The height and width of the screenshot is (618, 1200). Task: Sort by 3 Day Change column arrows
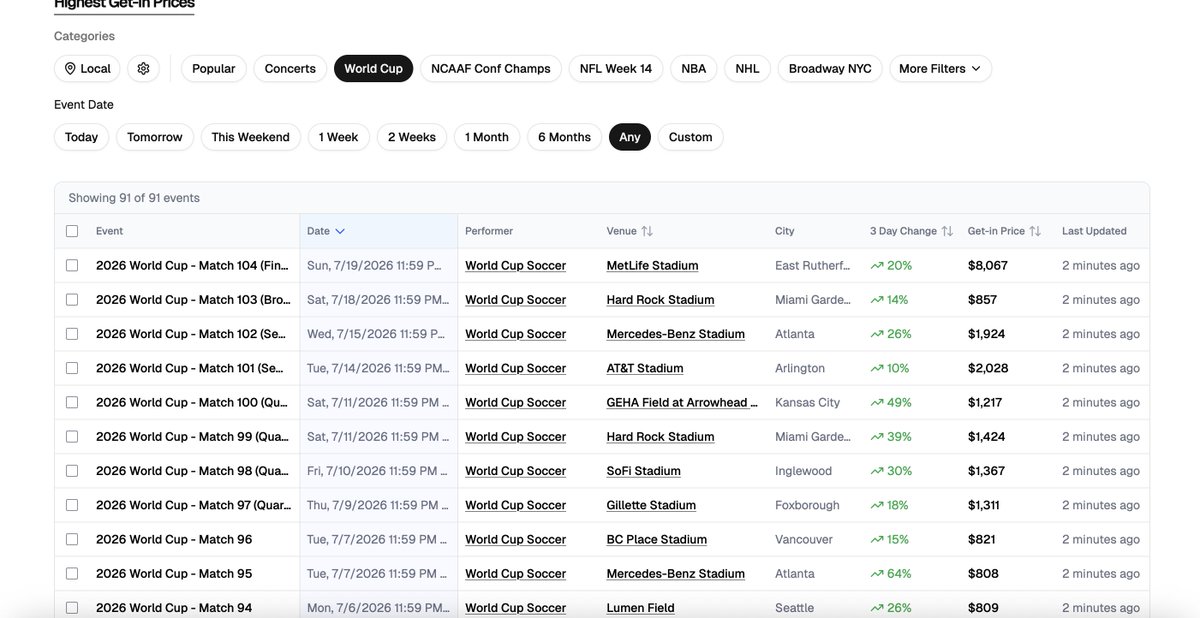coord(947,231)
